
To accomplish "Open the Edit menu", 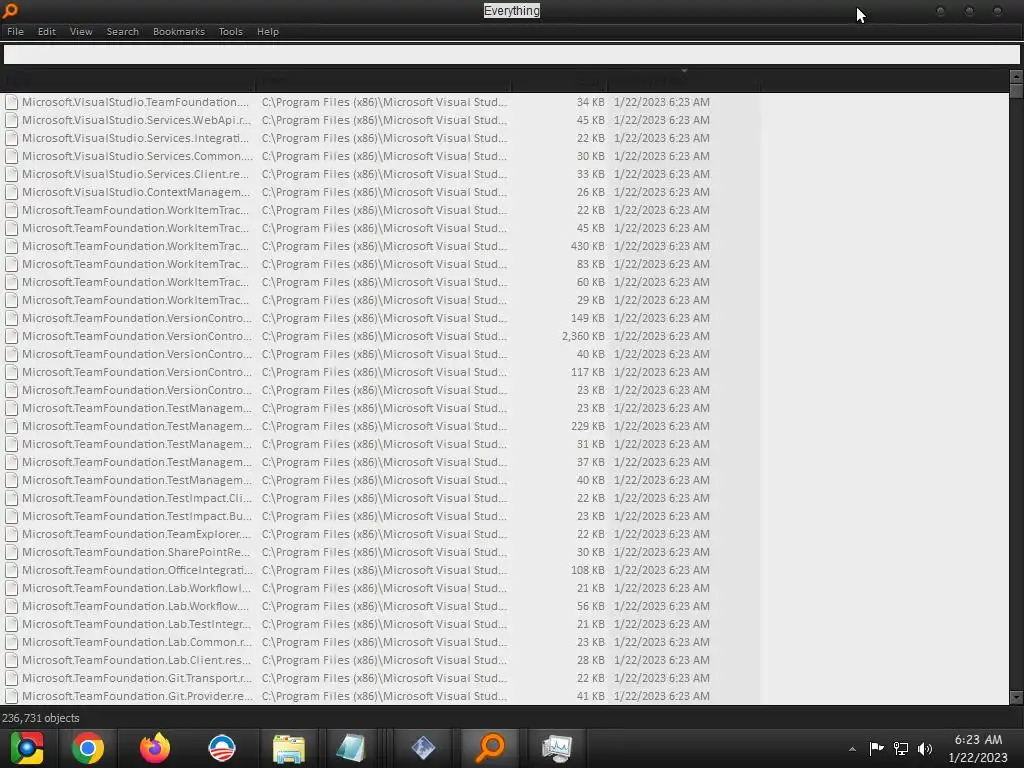I will point(46,31).
